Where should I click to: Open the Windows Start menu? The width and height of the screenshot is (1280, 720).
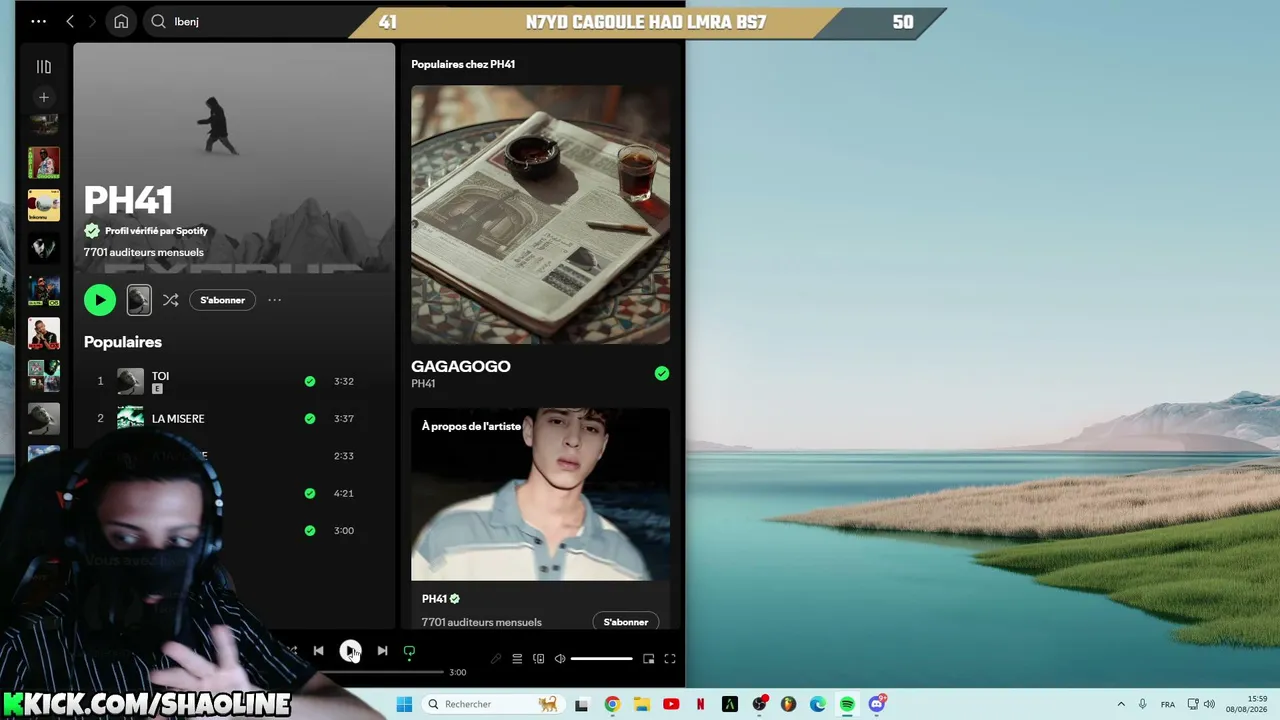(x=404, y=704)
